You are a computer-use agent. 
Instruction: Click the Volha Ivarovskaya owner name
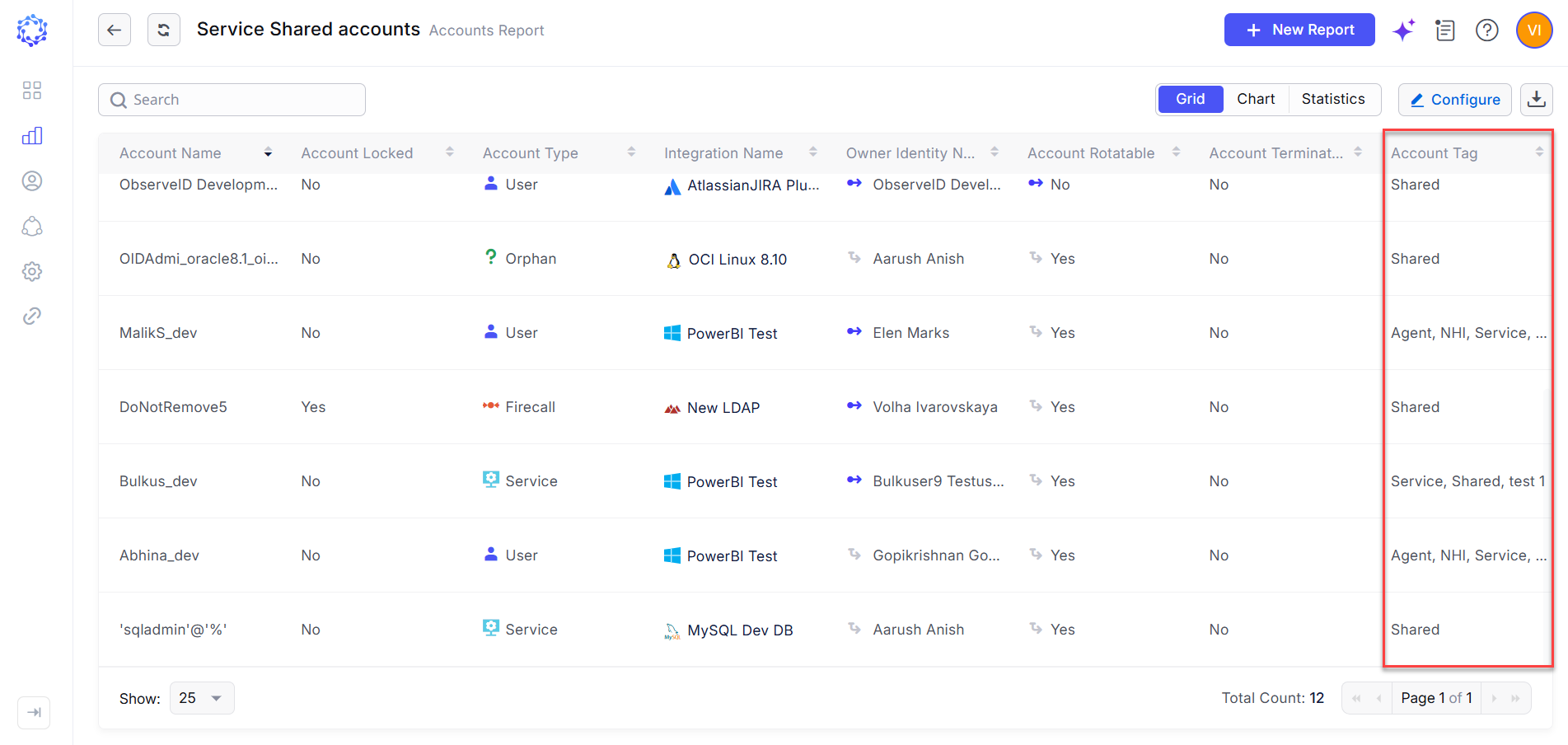(x=935, y=407)
